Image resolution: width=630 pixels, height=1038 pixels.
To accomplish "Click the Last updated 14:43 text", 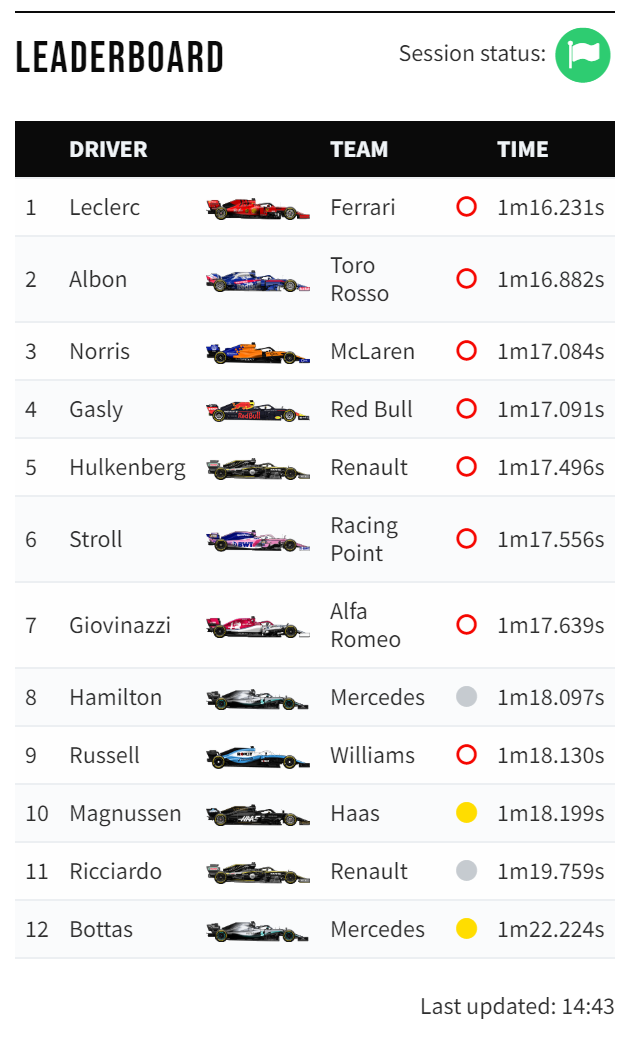I will (x=518, y=1006).
